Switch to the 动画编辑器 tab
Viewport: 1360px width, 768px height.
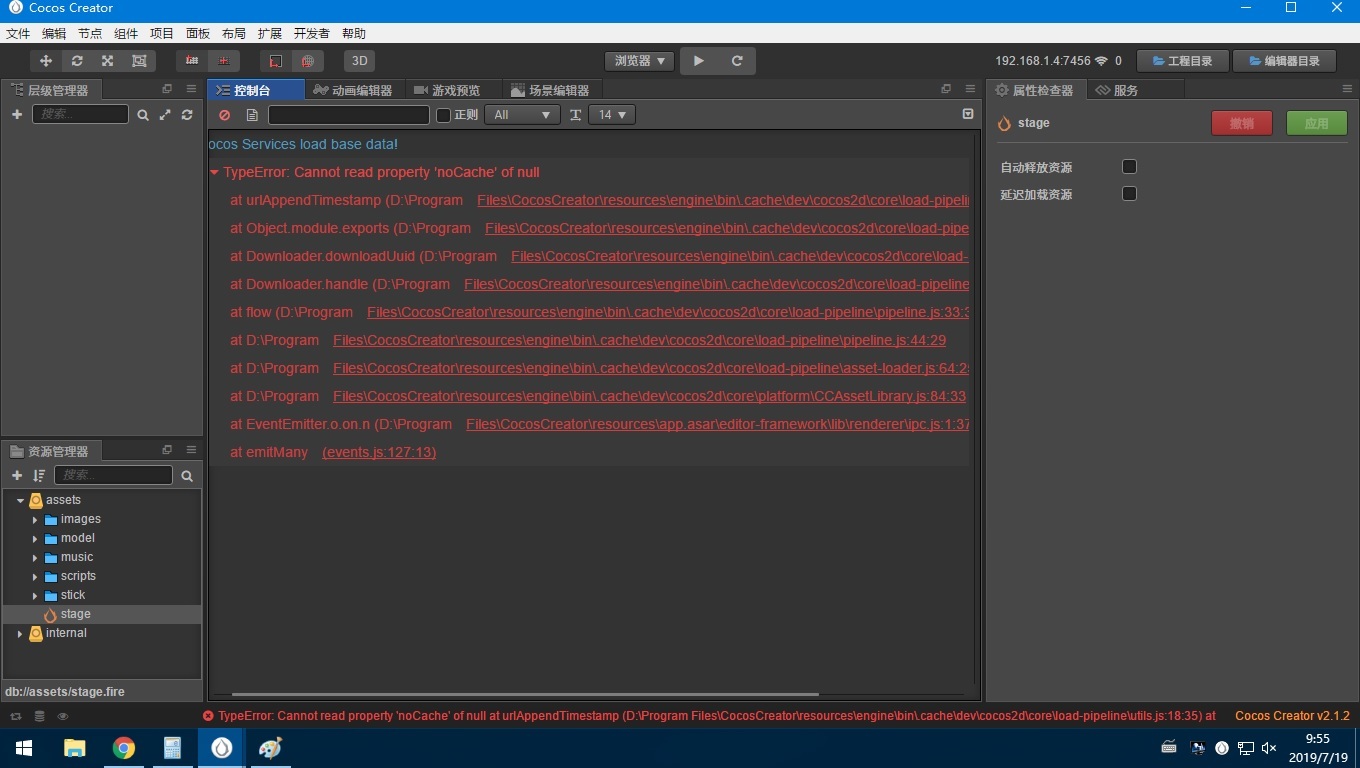[353, 90]
